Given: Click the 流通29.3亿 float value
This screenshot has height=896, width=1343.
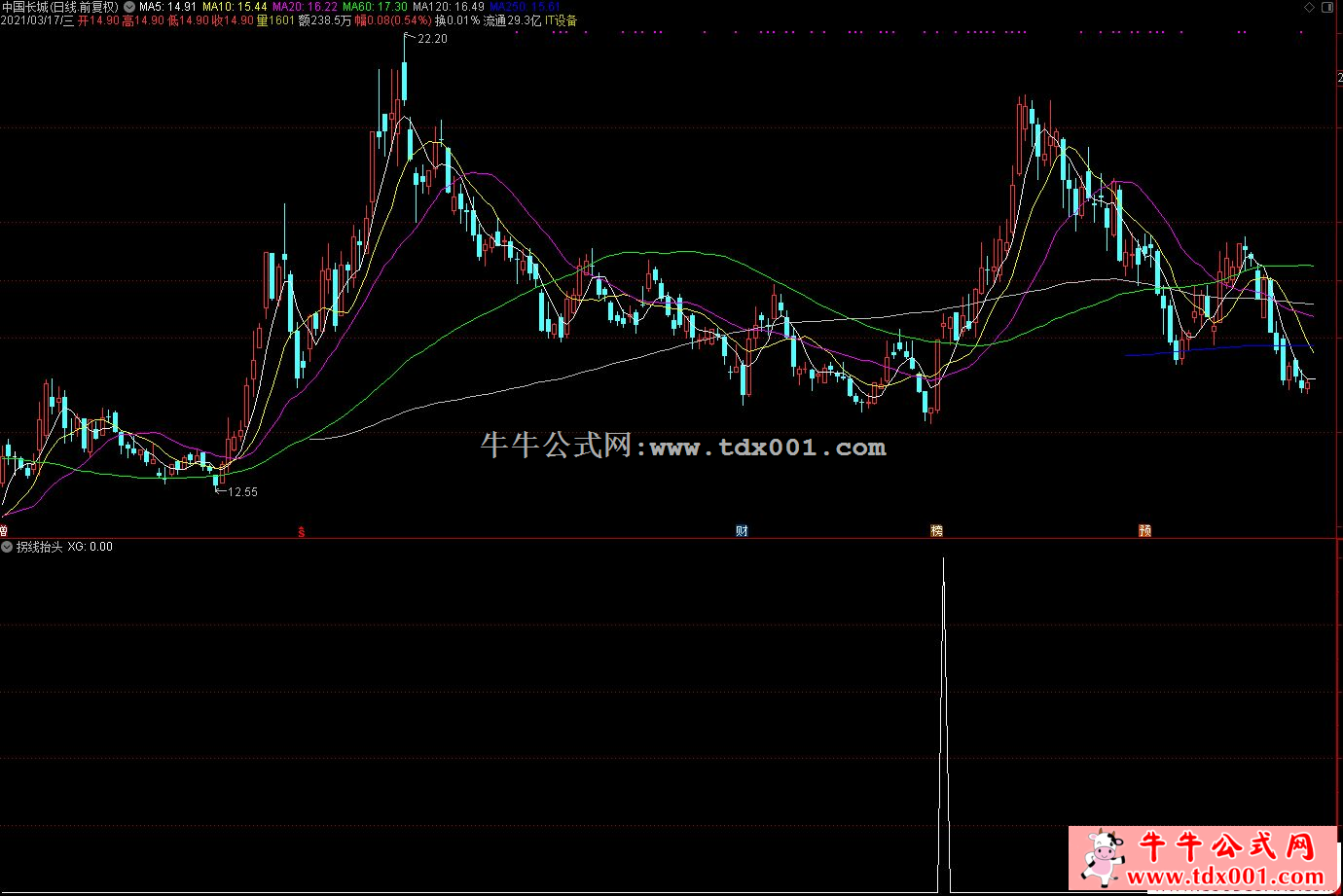Looking at the screenshot, I should point(513,20).
